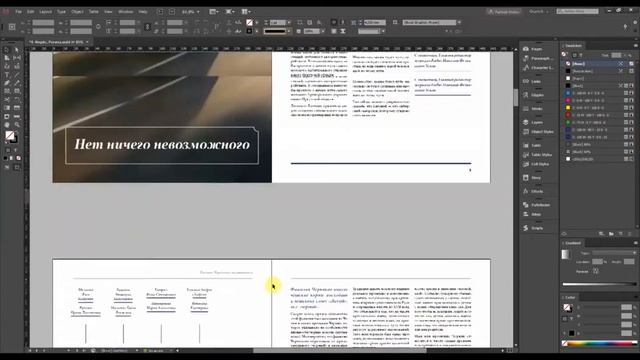Viewport: 640px width, 360px height.
Task: Select the Rectangle tool
Action: [17, 91]
